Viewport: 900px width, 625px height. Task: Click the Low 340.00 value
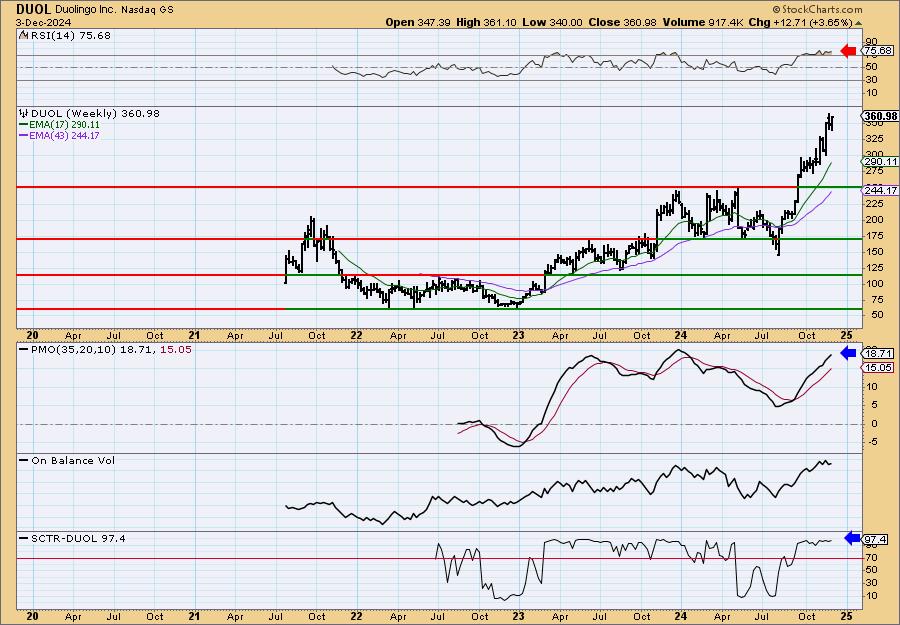[552, 22]
